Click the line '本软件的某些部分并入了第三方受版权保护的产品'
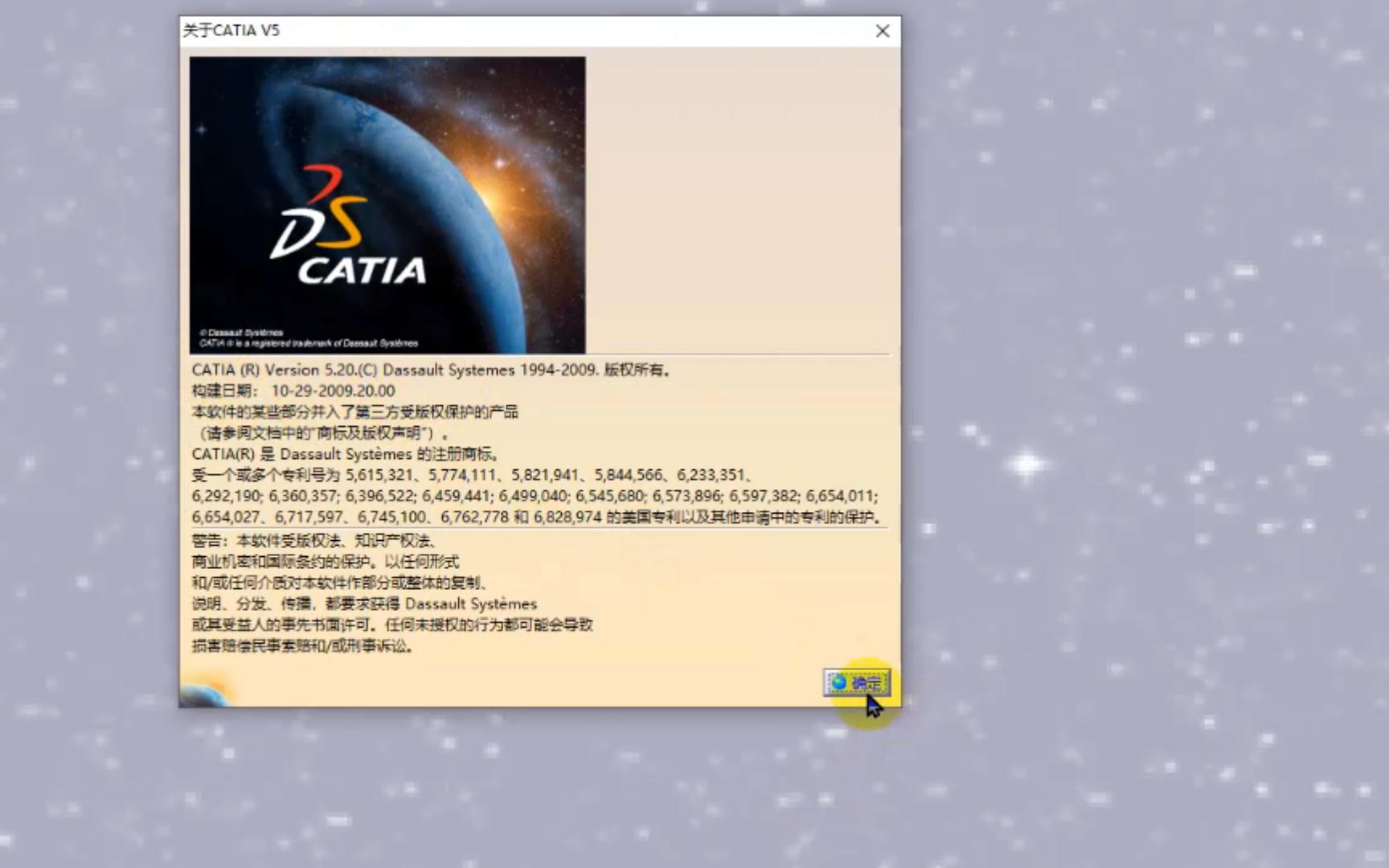 354,412
